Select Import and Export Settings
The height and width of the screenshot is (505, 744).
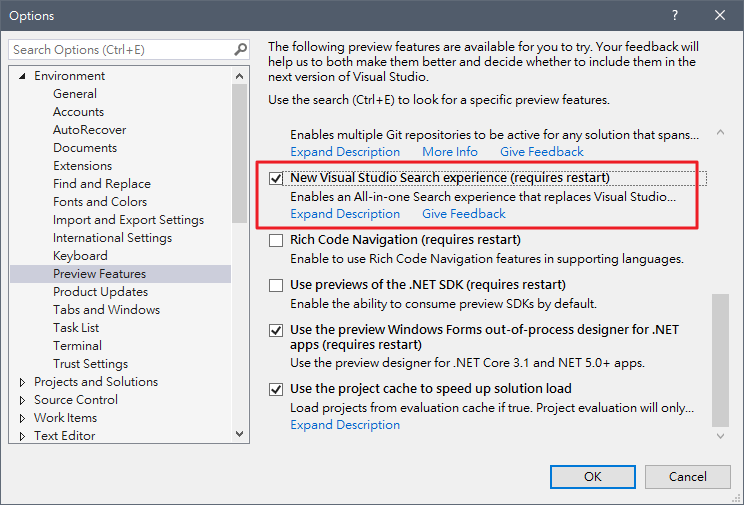click(128, 220)
